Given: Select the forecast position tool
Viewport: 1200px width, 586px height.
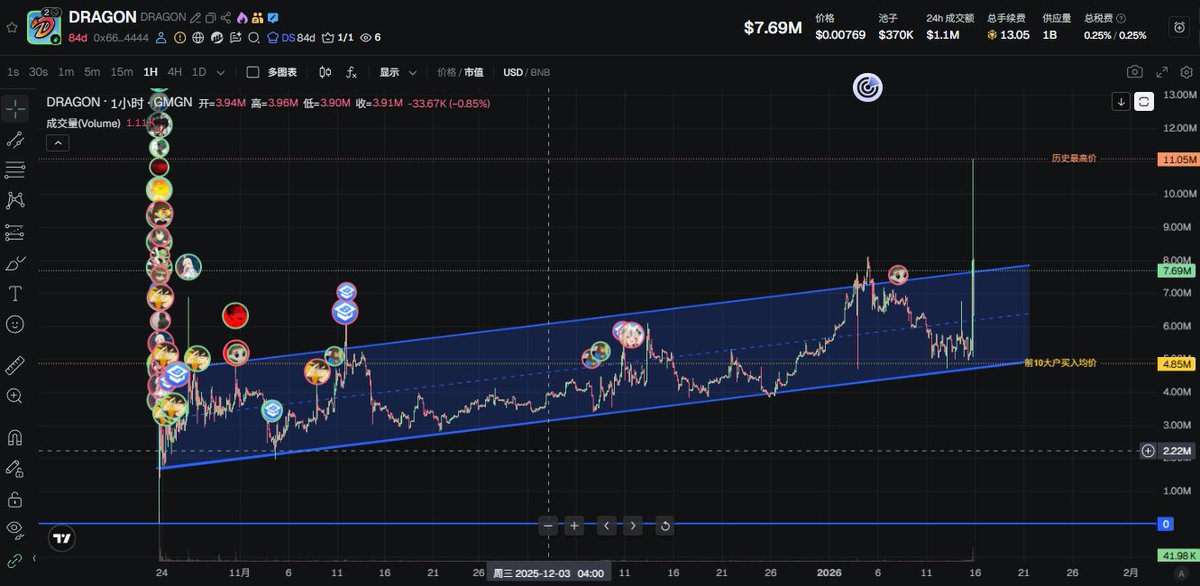Looking at the screenshot, I should coord(15,232).
